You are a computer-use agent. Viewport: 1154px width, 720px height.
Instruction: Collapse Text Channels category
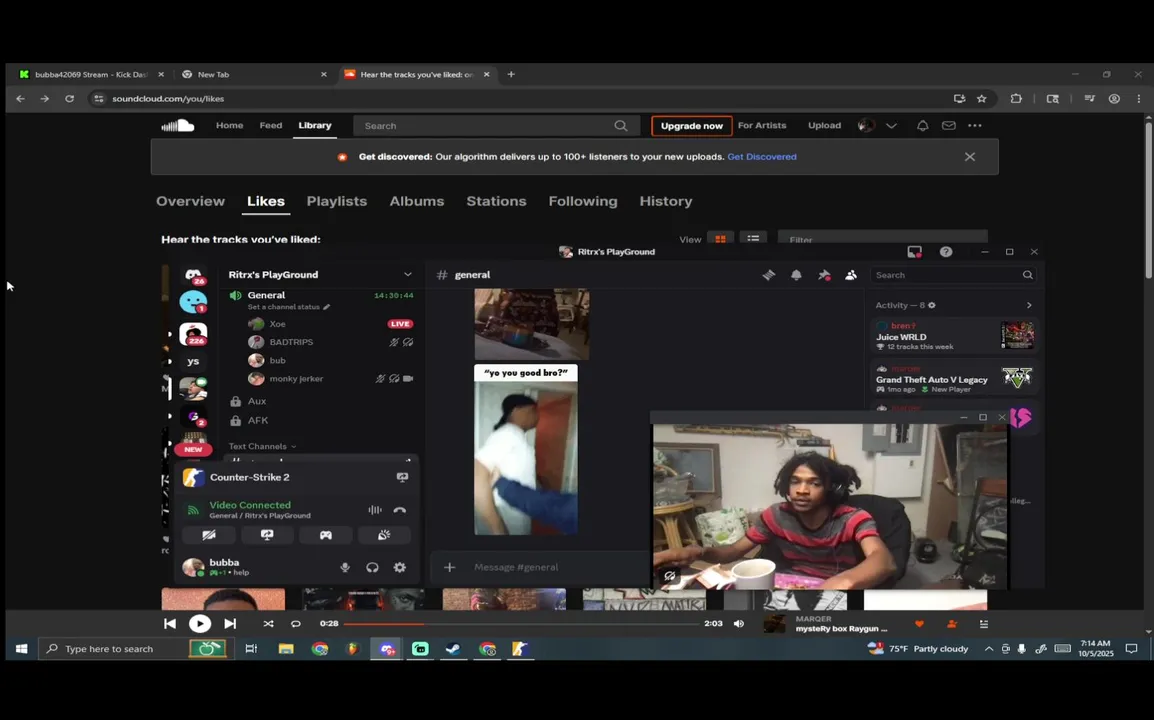tap(262, 446)
